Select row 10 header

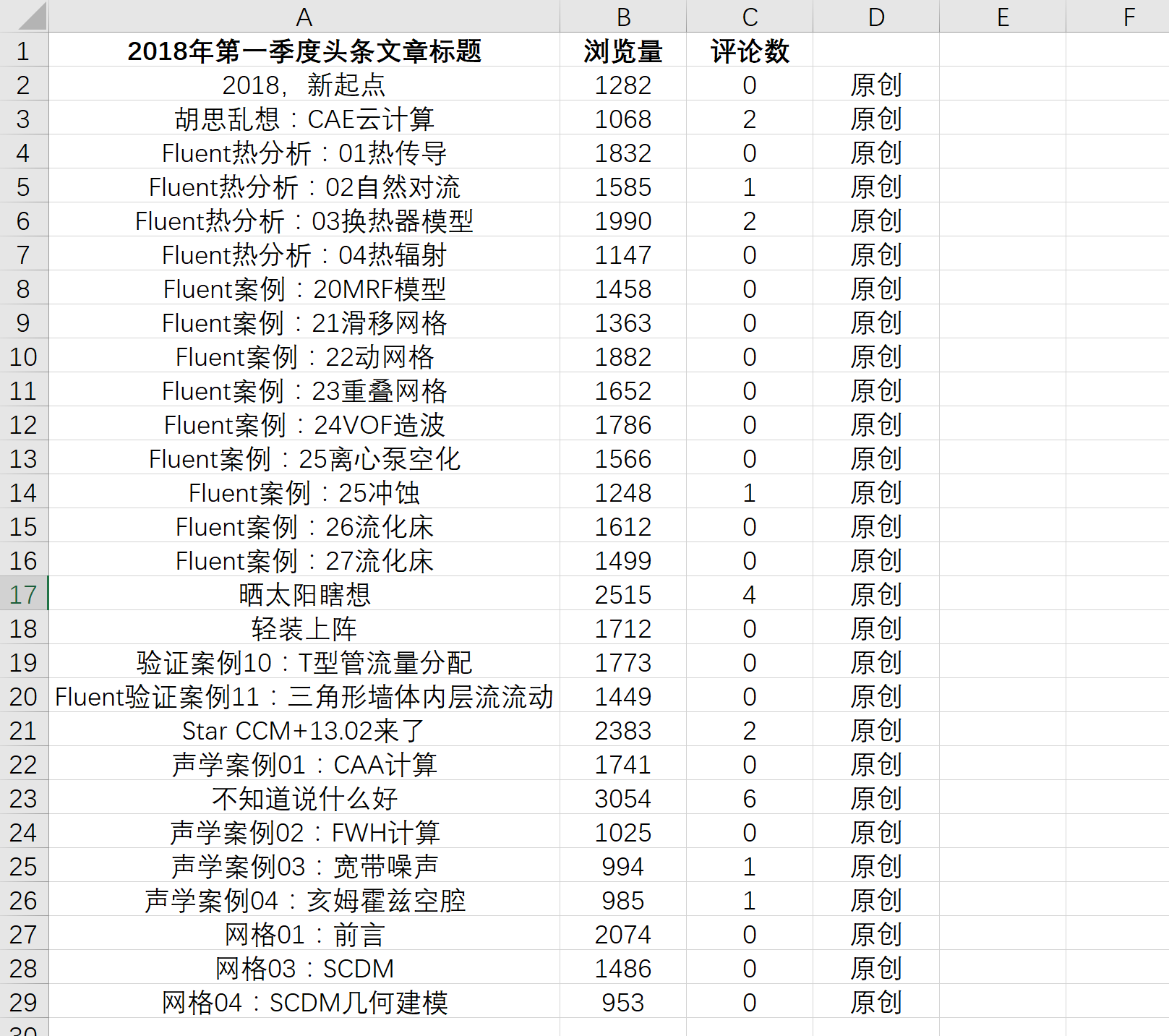click(x=24, y=356)
